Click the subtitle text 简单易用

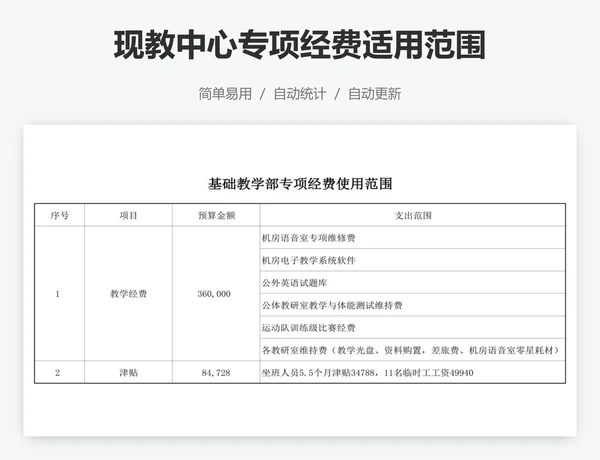tap(225, 94)
